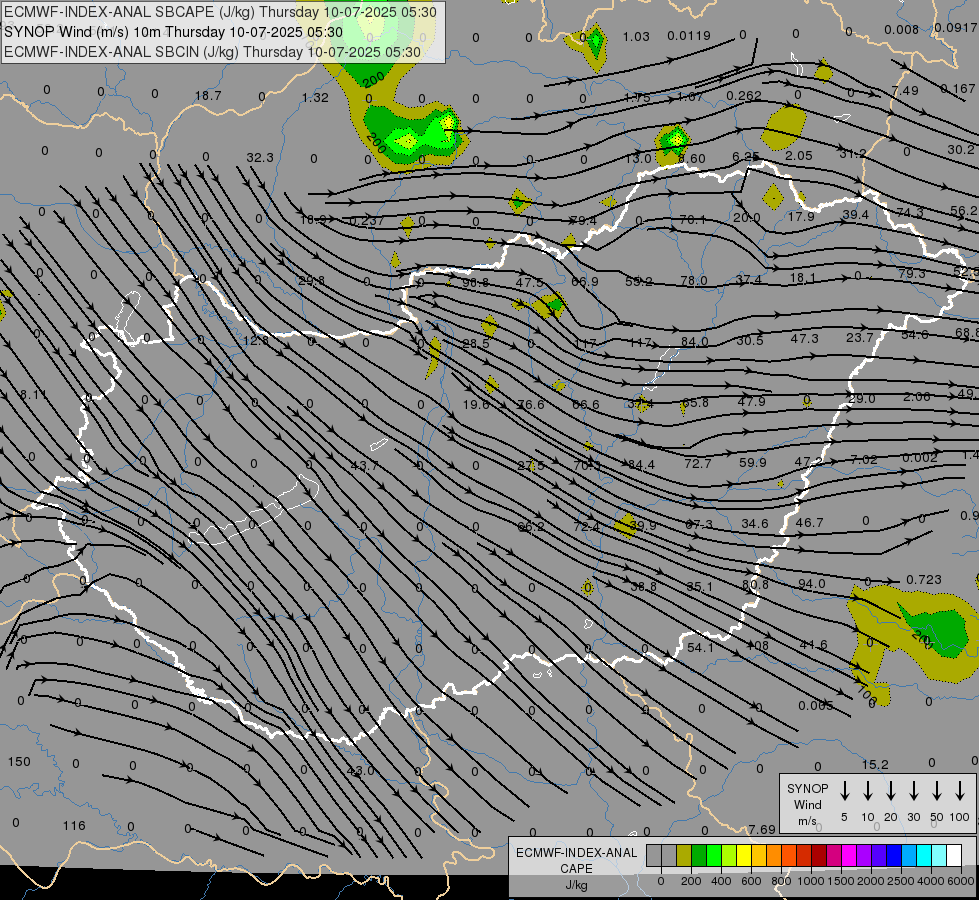Image resolution: width=979 pixels, height=900 pixels.
Task: Click the 15.2 value above the wind legend
Action: coord(875,764)
